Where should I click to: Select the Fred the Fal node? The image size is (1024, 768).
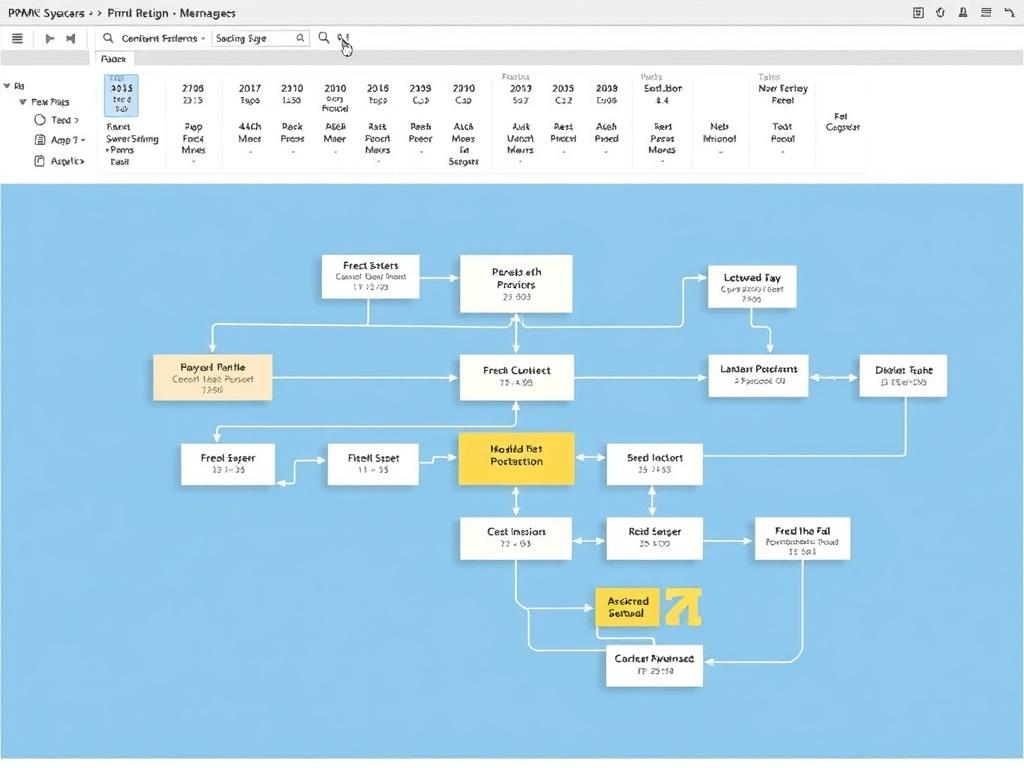click(x=803, y=538)
